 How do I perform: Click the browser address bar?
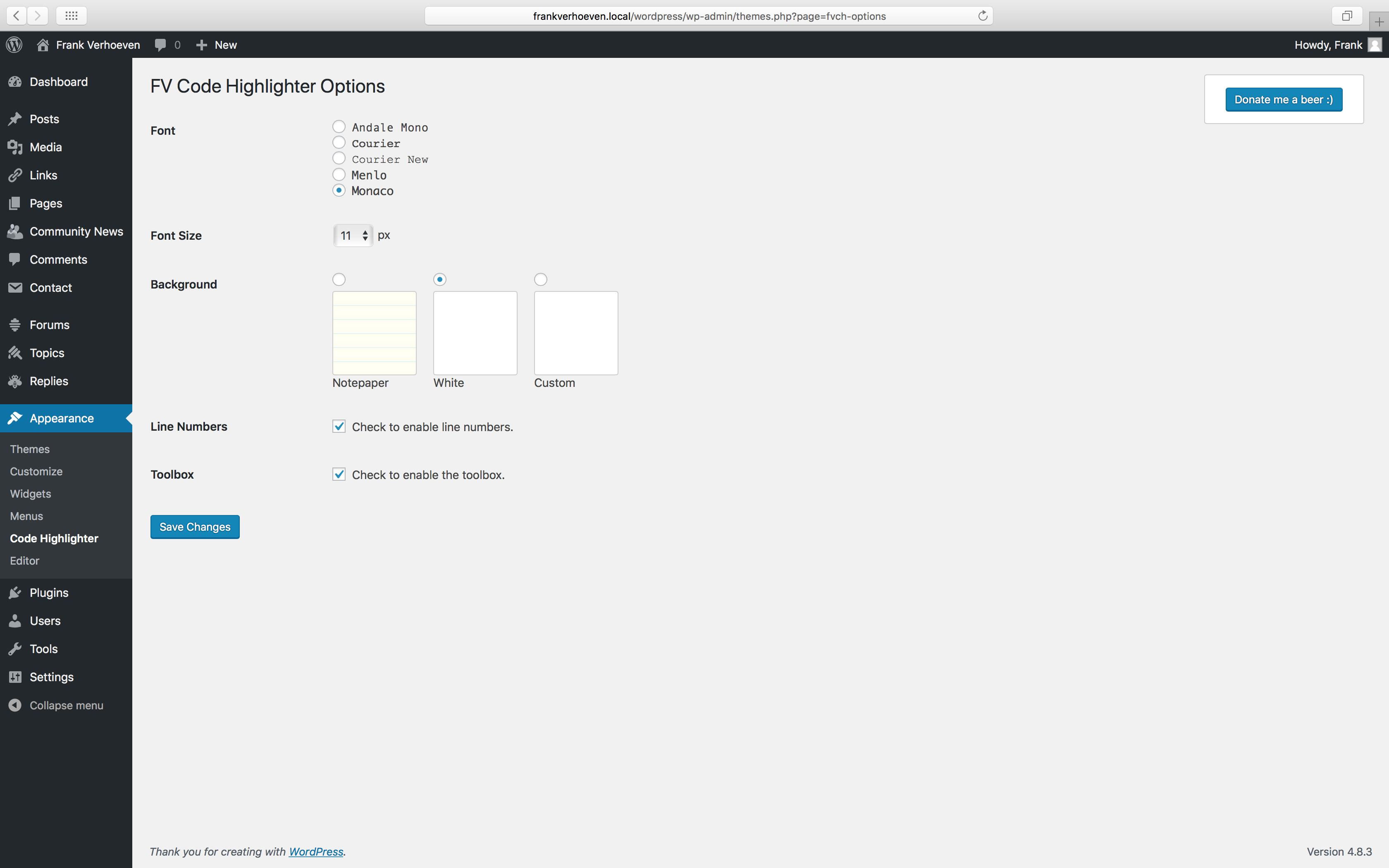[709, 16]
